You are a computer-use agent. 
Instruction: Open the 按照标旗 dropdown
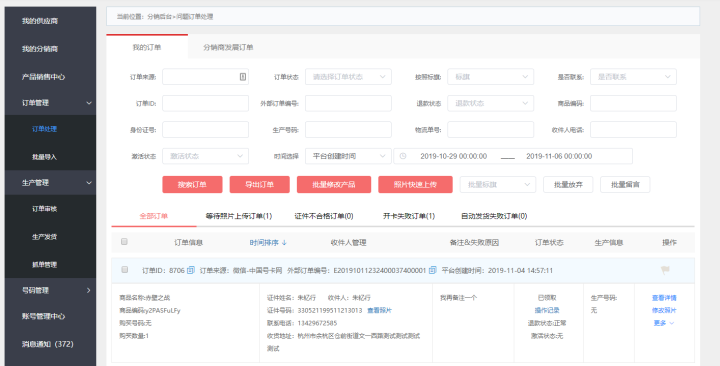(490, 77)
